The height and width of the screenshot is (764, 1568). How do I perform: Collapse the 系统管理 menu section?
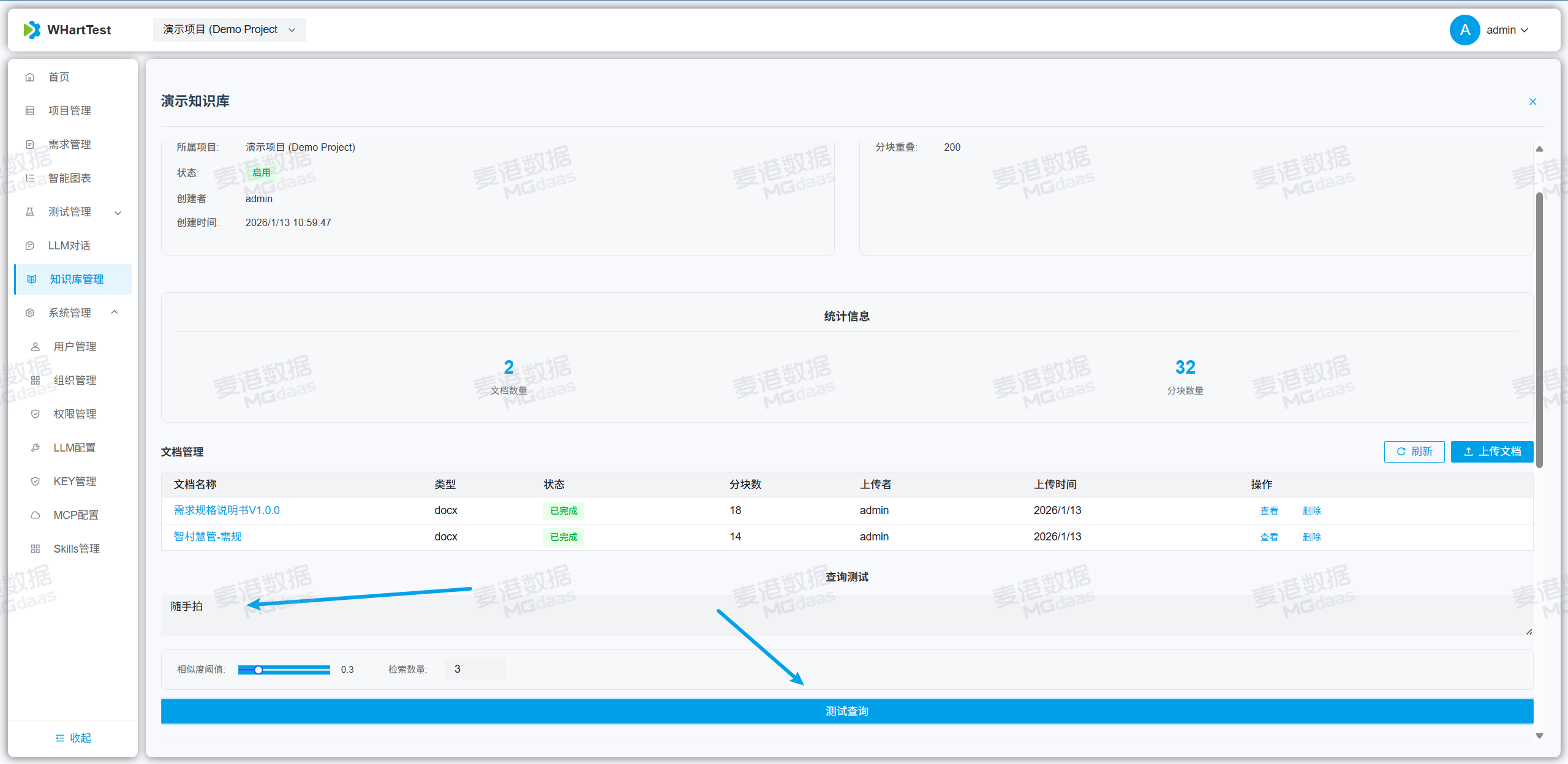pos(115,312)
